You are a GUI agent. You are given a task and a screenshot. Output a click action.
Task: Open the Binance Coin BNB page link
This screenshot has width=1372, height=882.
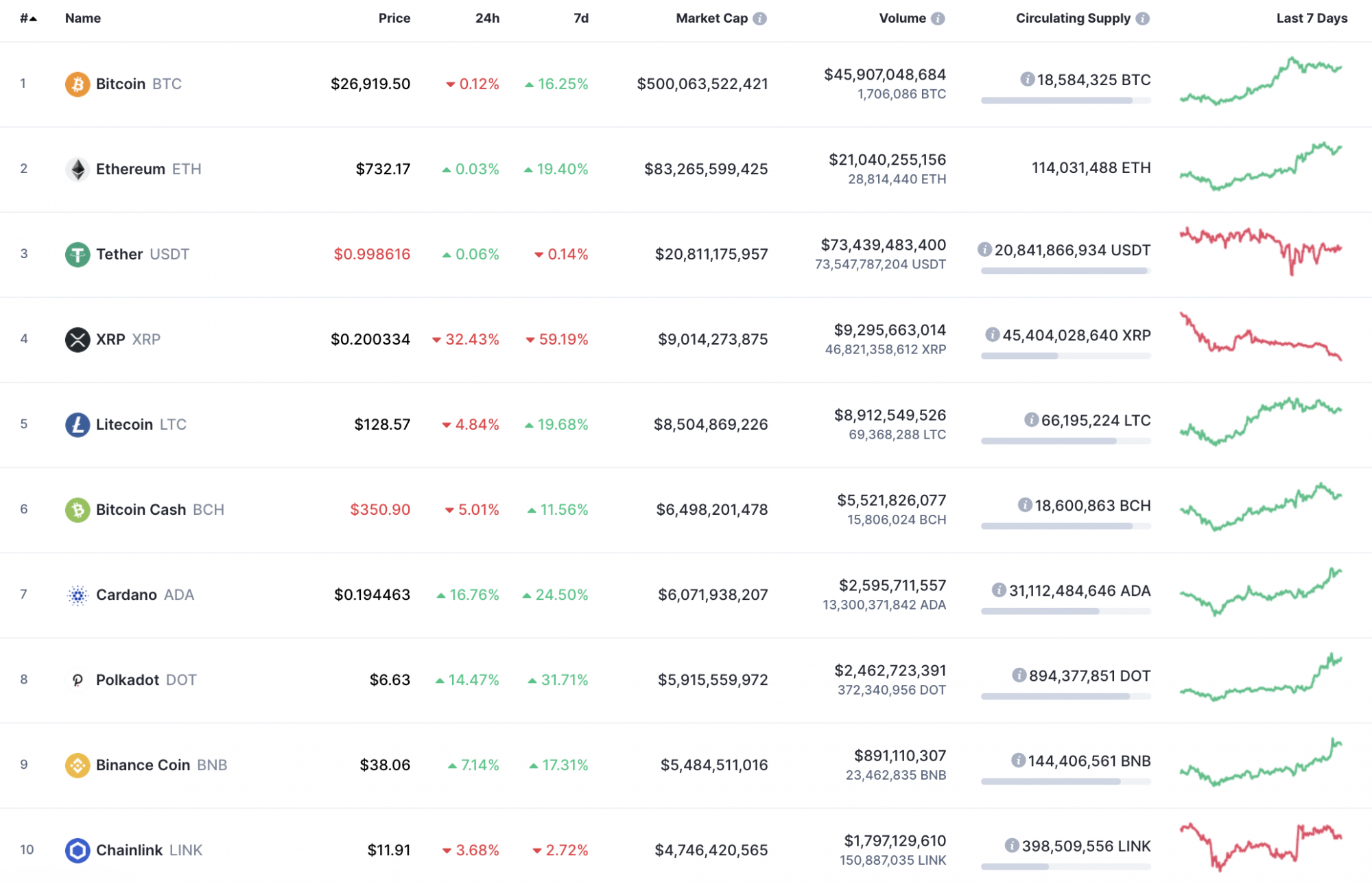tap(162, 765)
